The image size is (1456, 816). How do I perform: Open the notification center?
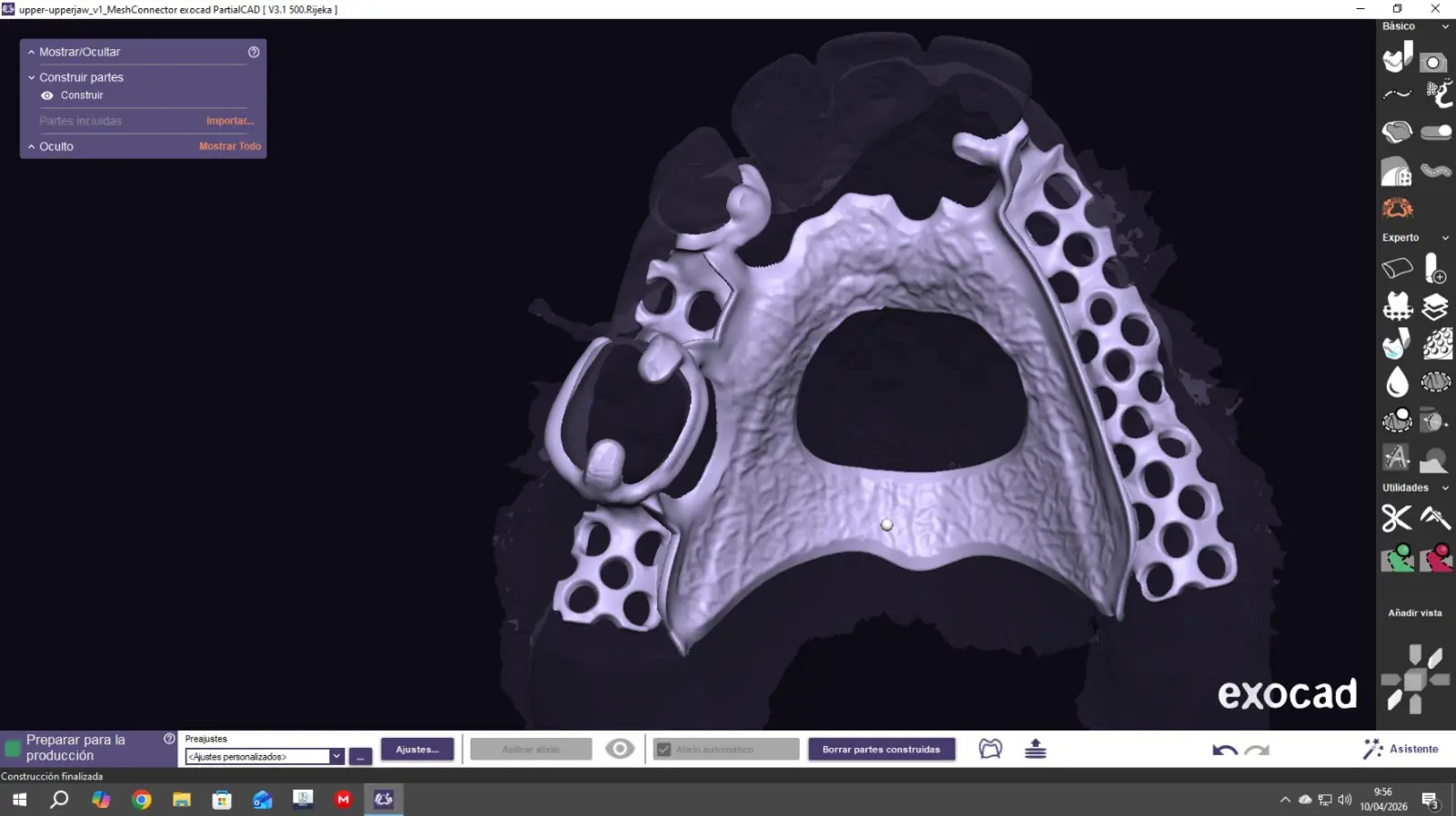1430,801
